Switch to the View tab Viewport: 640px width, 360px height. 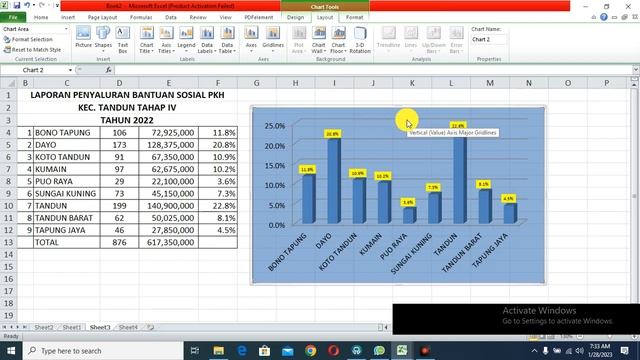pyautogui.click(x=225, y=17)
